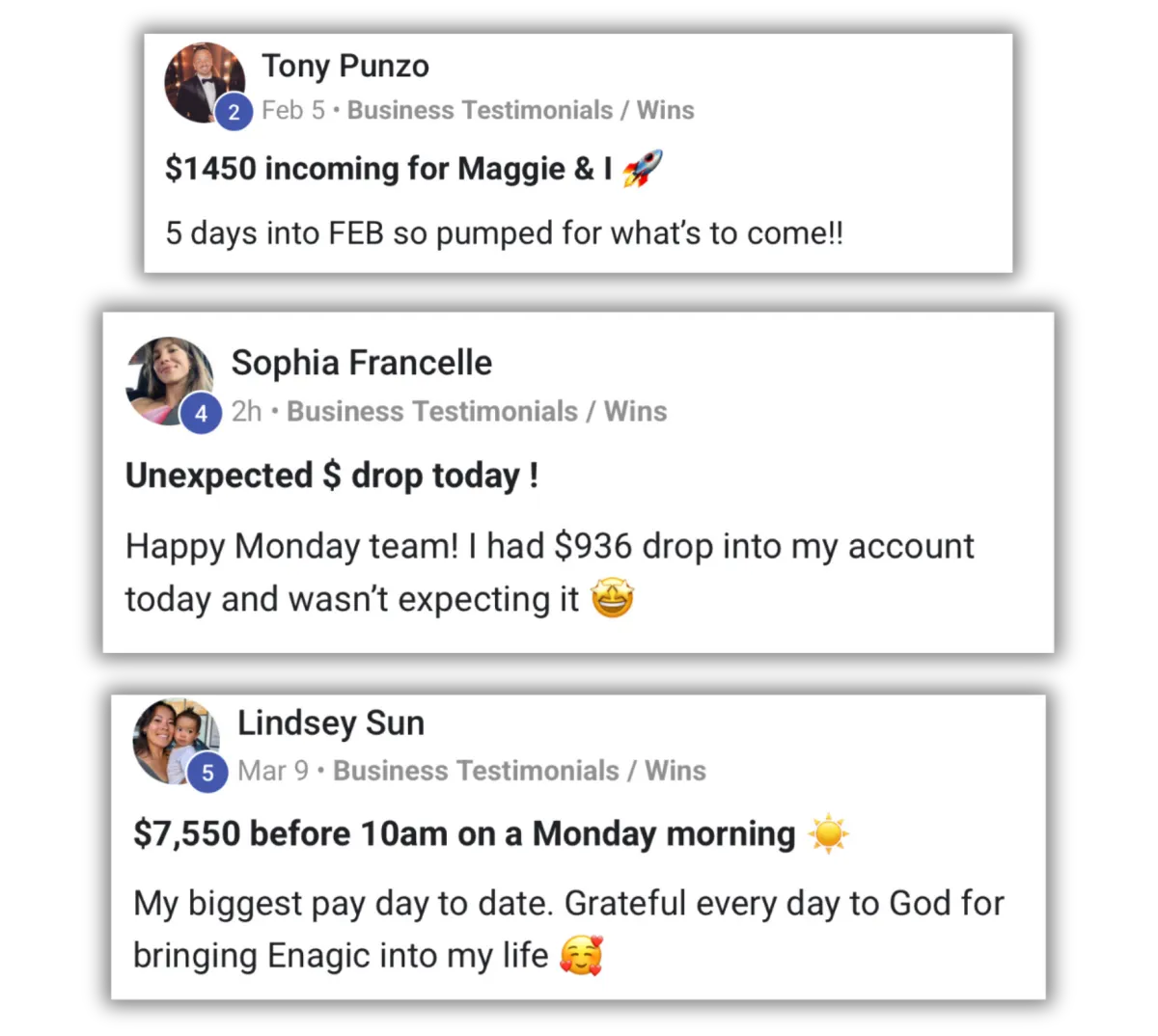The width and height of the screenshot is (1158, 1036).
Task: Click Tony Punzo's level 2 badge
Action: pos(234,112)
